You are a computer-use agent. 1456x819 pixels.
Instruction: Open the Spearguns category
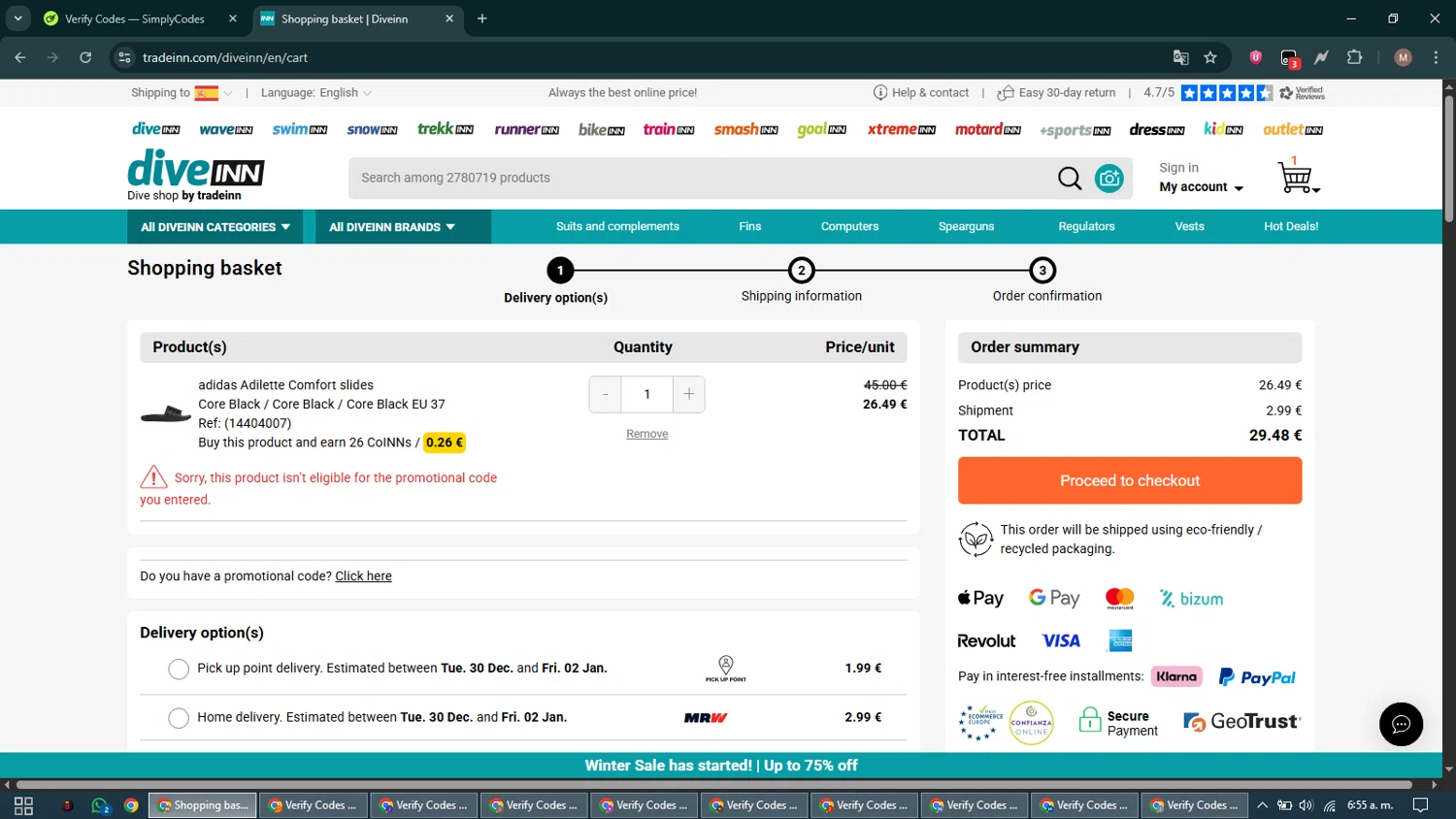(966, 227)
